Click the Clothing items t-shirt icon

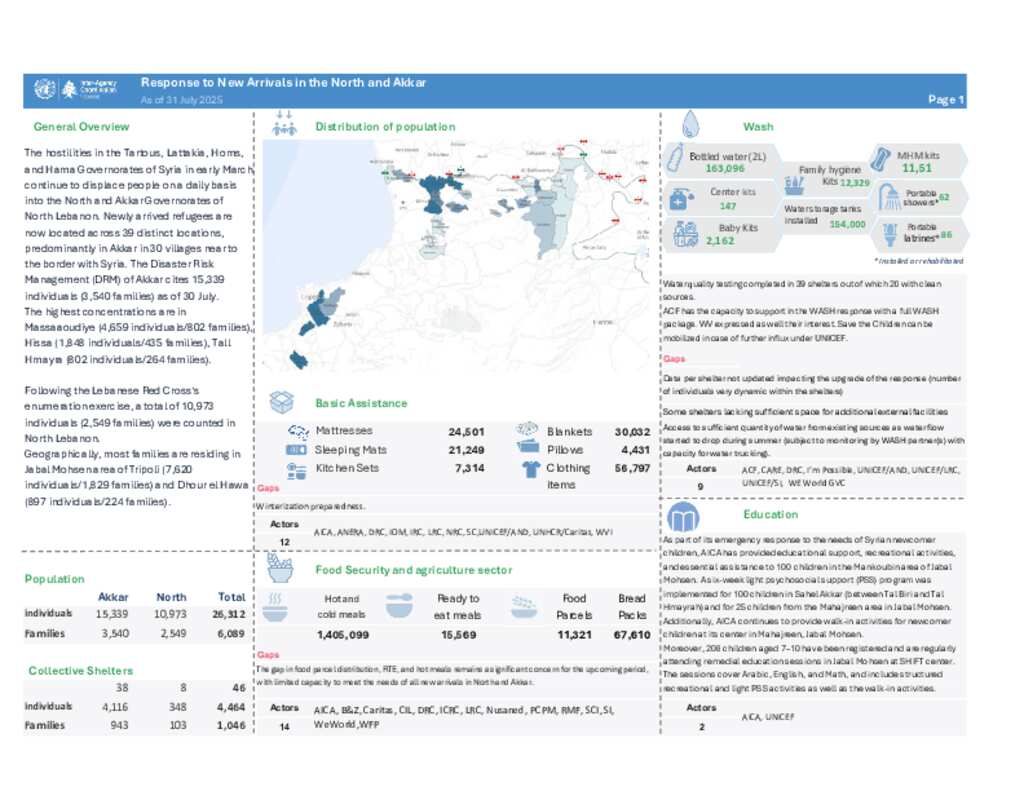tap(529, 467)
